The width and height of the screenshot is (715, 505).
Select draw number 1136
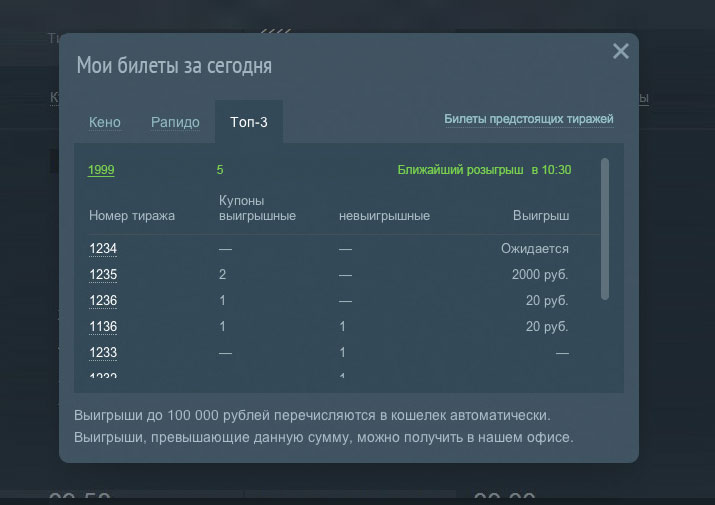[103, 327]
